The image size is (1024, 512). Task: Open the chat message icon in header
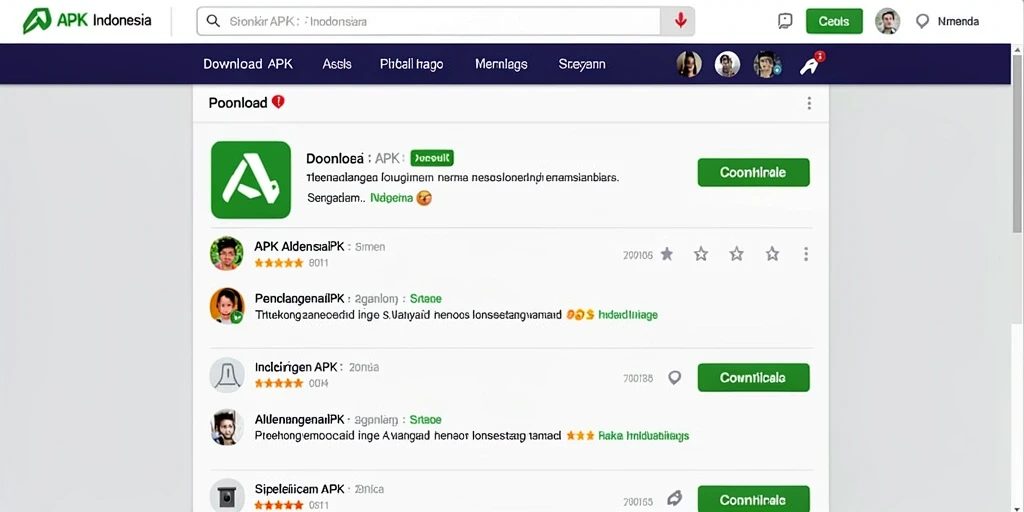(785, 21)
